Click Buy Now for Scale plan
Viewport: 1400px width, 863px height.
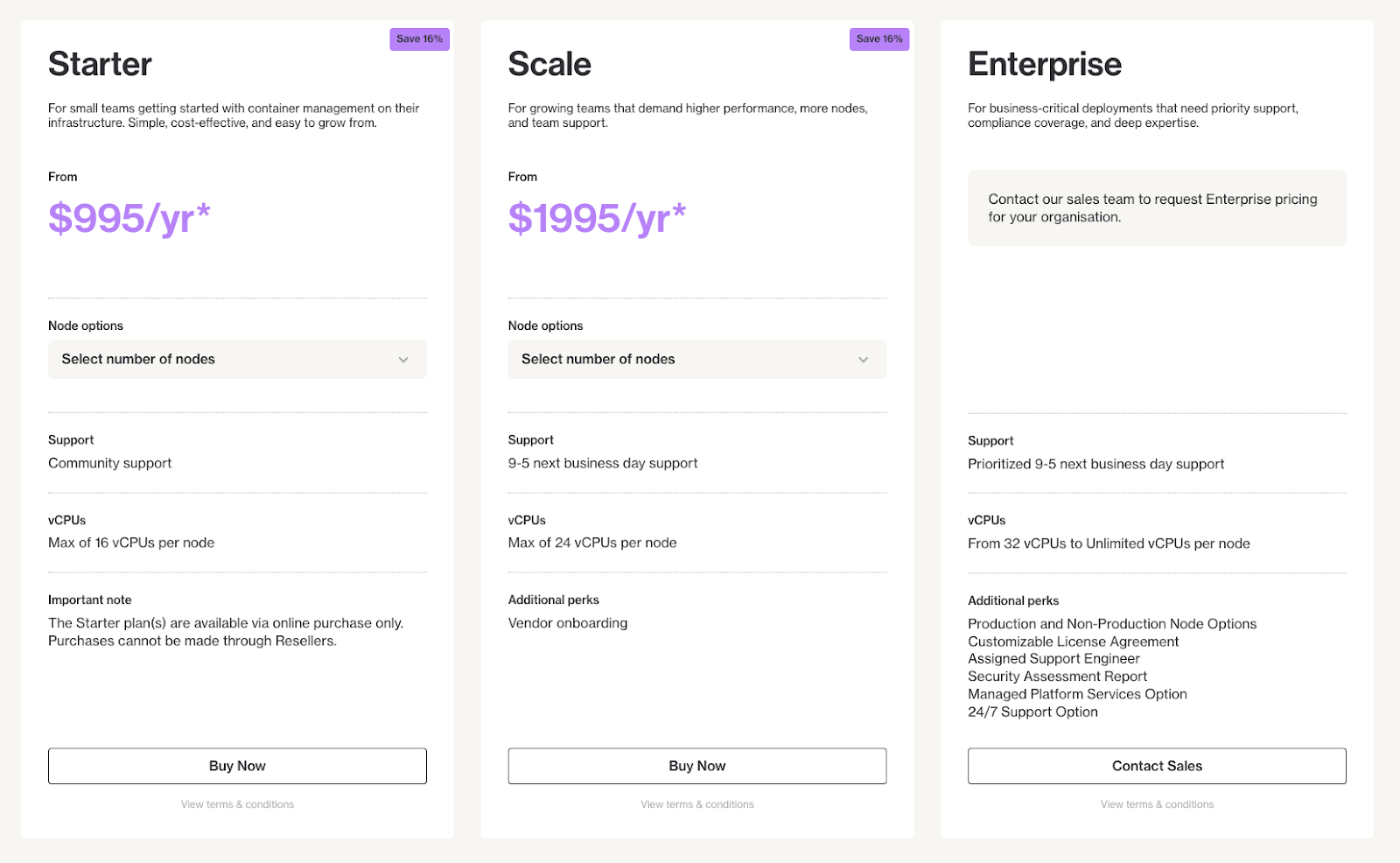point(696,766)
